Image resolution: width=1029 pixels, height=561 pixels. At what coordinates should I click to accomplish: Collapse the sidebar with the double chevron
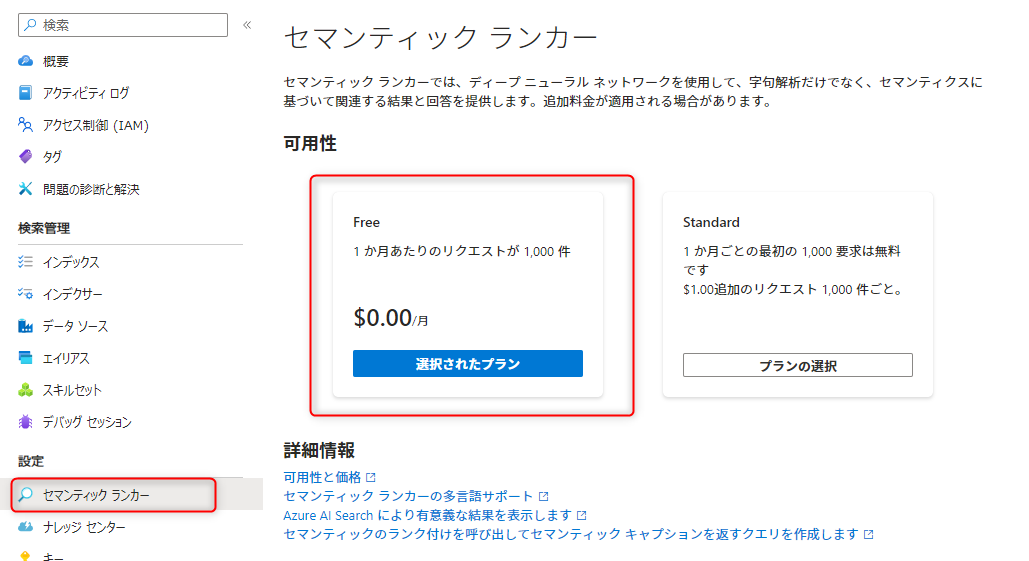pyautogui.click(x=247, y=25)
